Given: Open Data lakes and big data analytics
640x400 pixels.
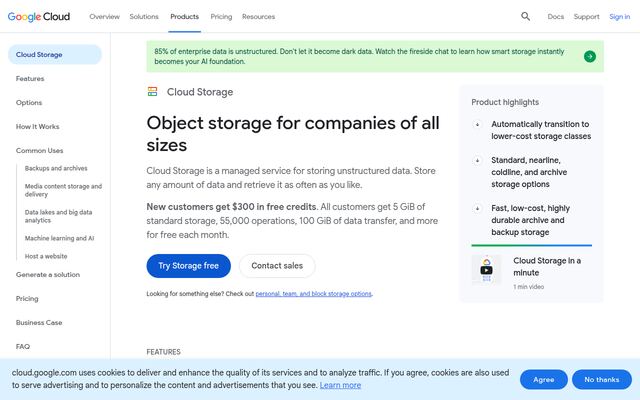Looking at the screenshot, I should [x=58, y=216].
